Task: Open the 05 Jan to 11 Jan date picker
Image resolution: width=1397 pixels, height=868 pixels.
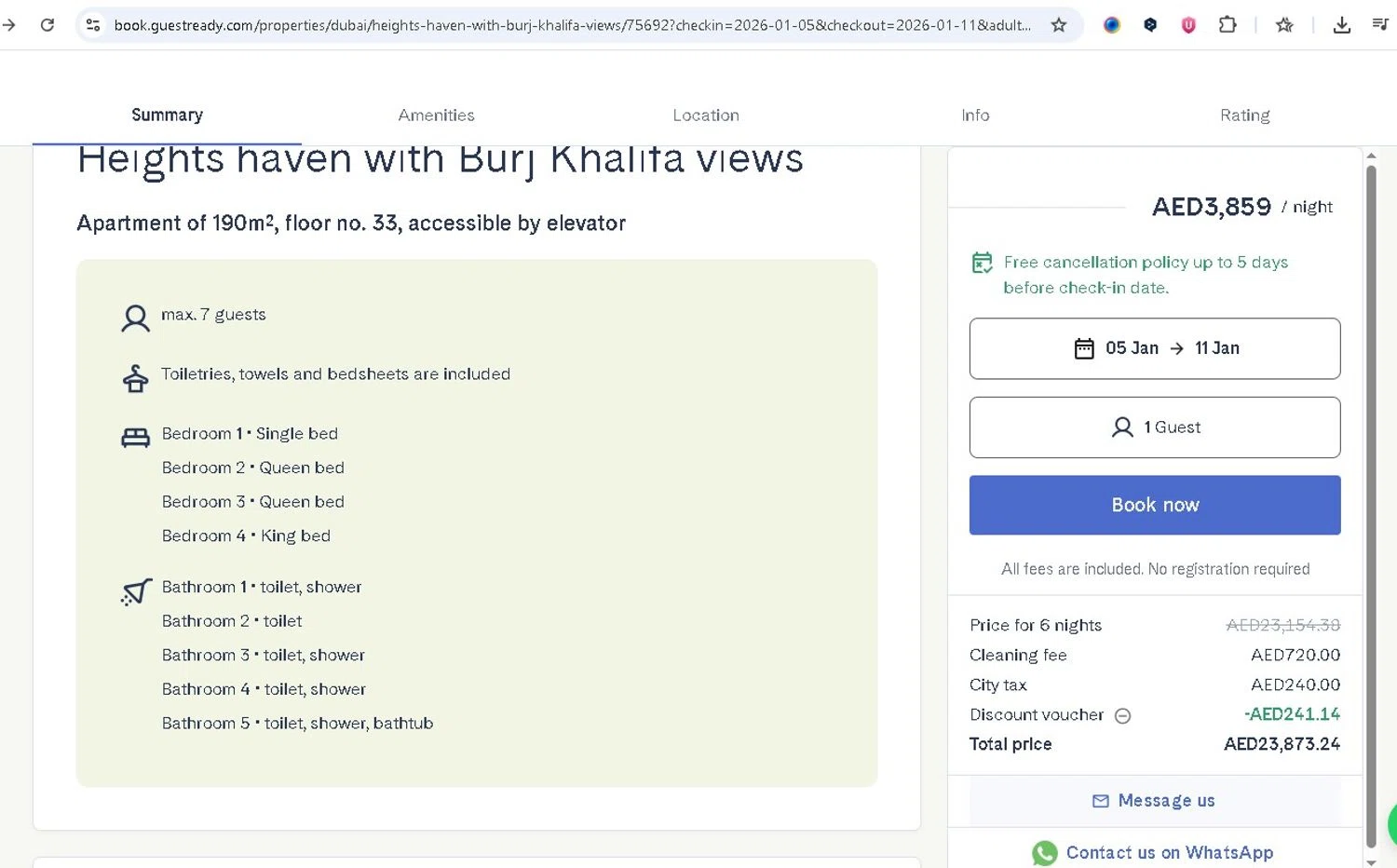Action: click(1155, 348)
